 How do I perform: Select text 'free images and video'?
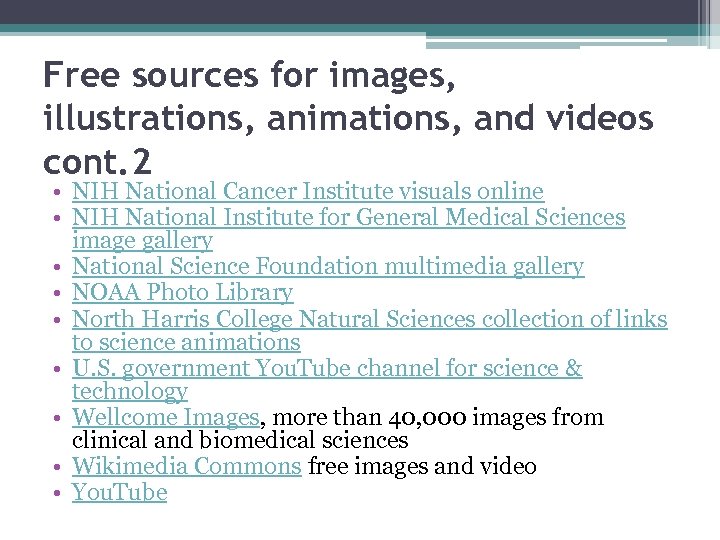[422, 466]
